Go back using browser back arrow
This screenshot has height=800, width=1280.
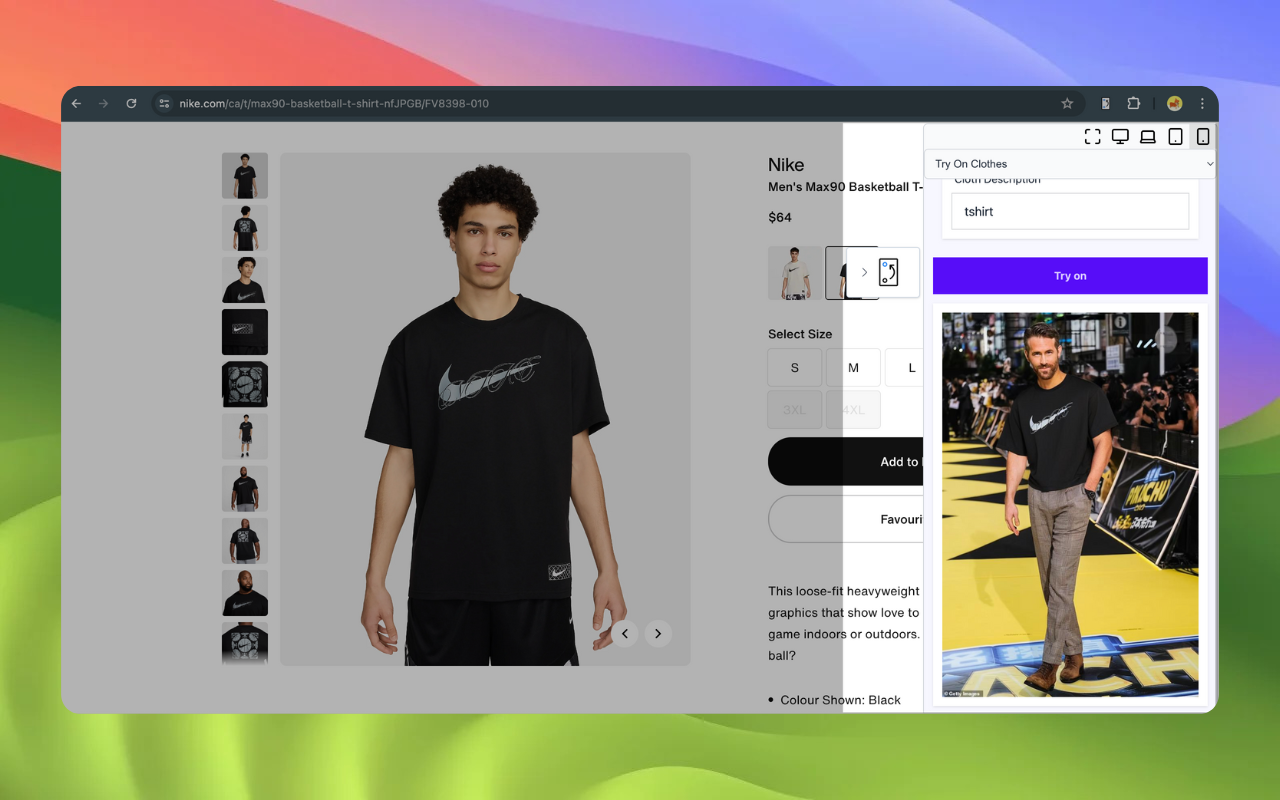tap(76, 103)
